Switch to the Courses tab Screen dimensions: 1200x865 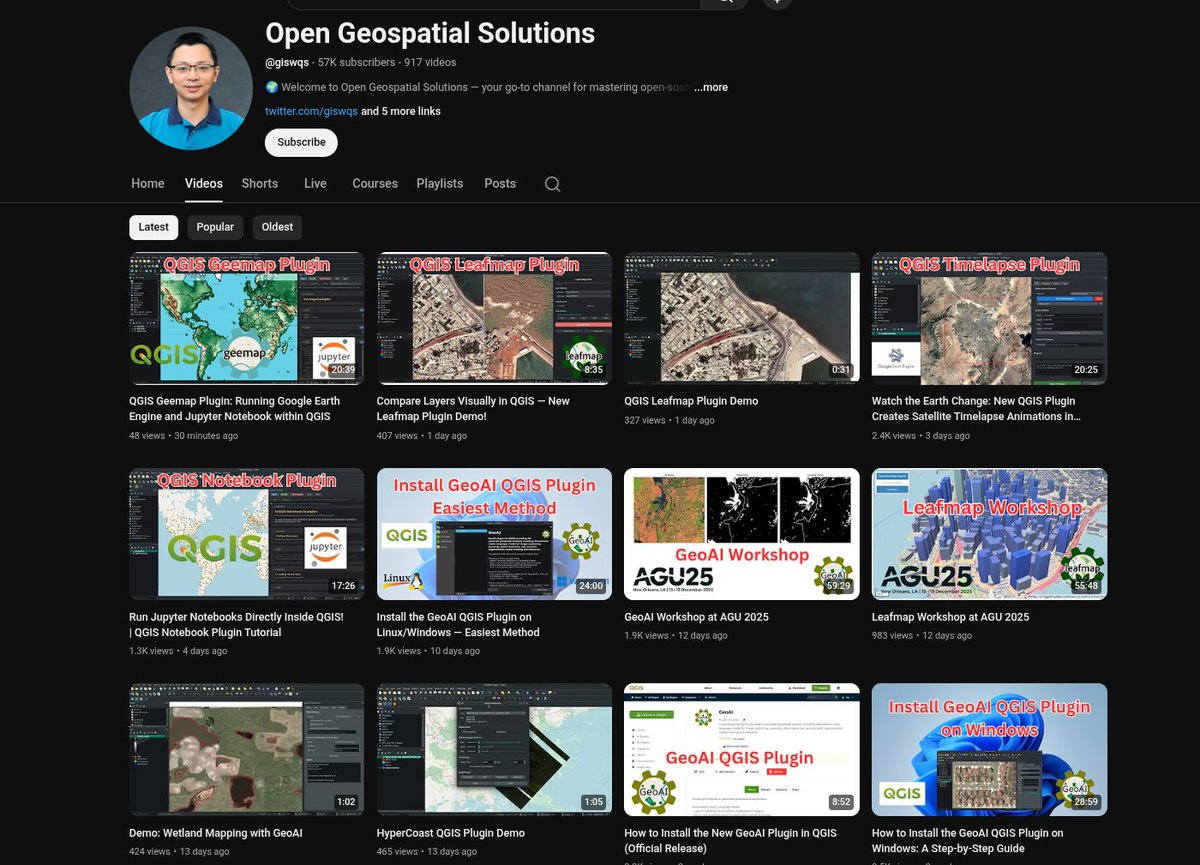(375, 183)
